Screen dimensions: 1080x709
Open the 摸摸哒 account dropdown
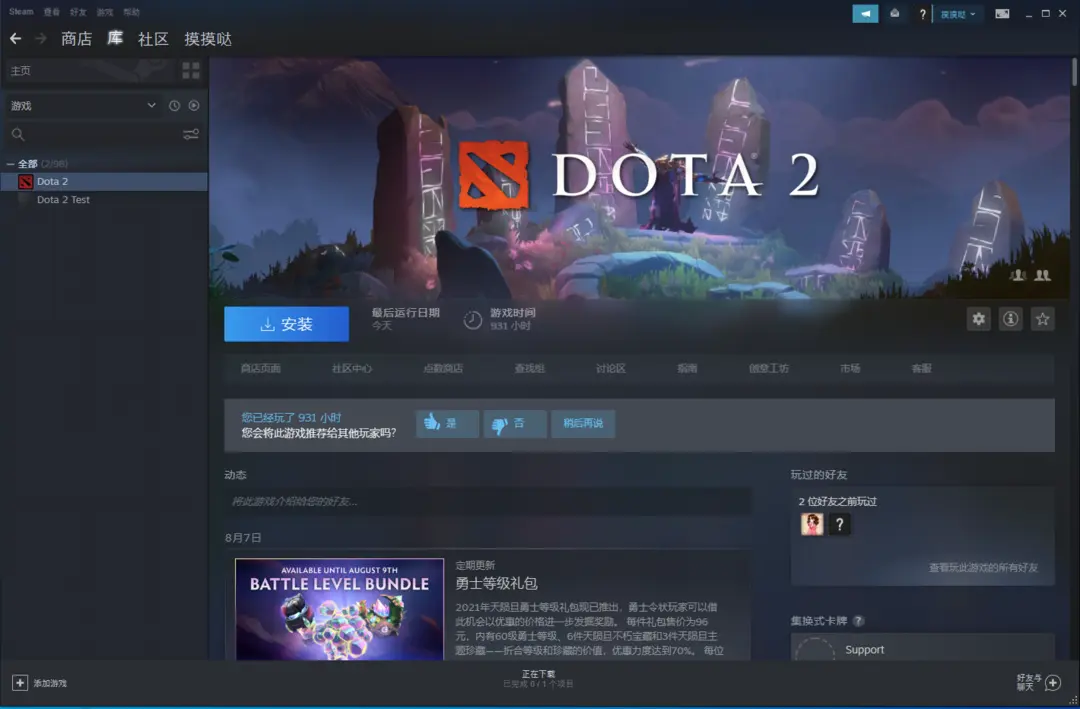(x=958, y=14)
